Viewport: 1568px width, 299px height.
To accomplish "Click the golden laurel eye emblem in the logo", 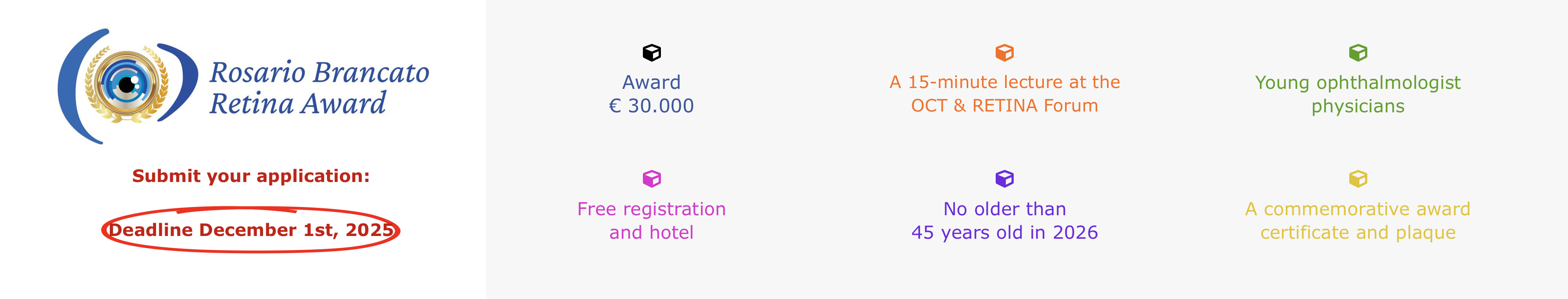I will click(x=127, y=85).
